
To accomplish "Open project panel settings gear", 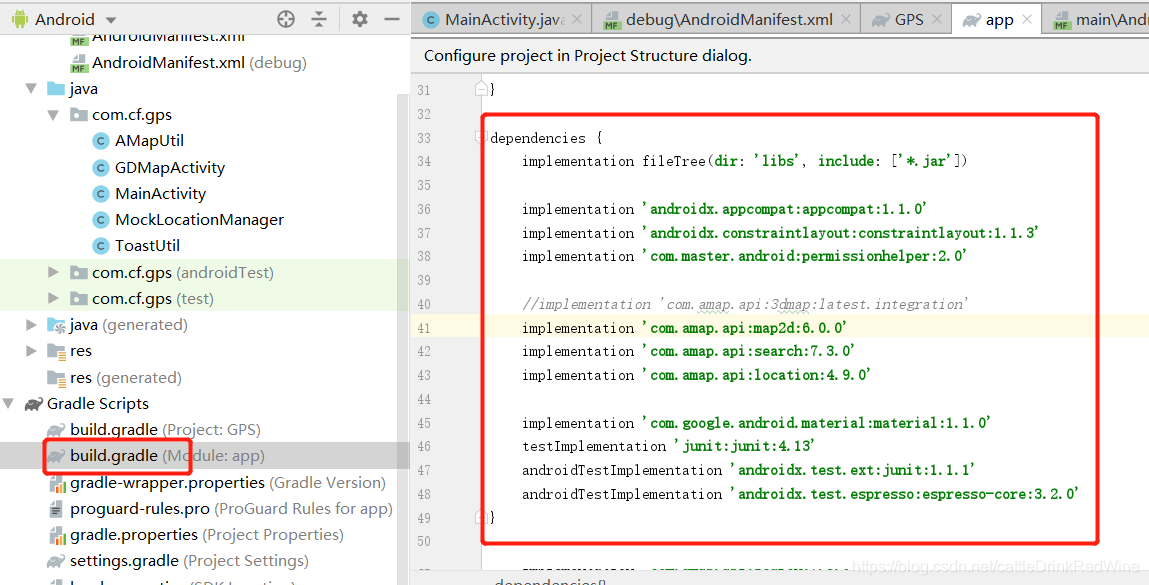I will [x=359, y=19].
